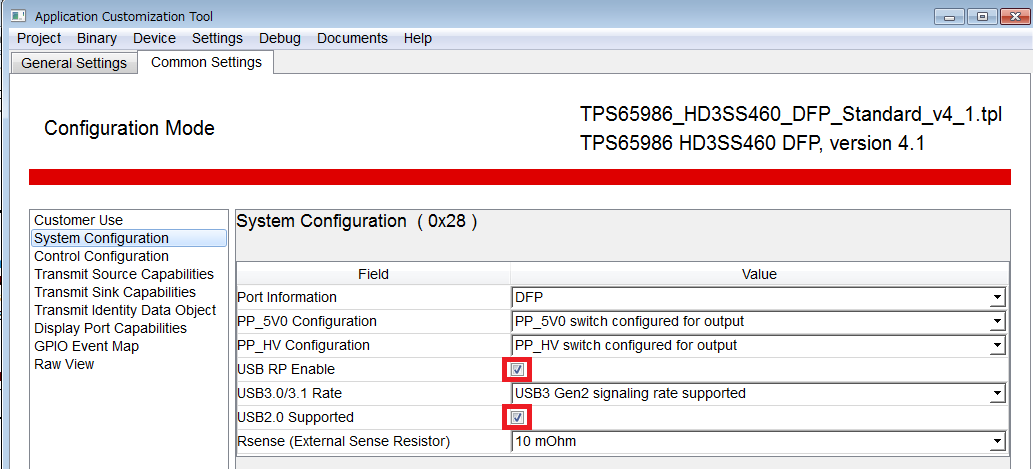Click the Value column header

point(759,273)
